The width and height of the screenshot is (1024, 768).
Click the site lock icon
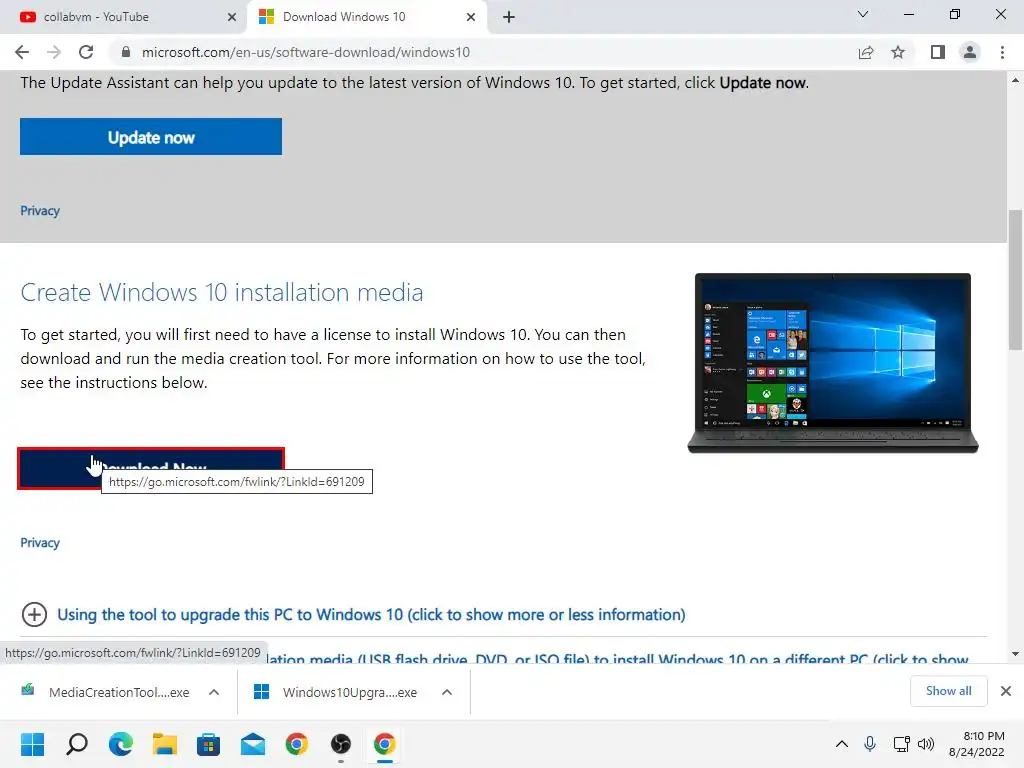click(x=126, y=52)
